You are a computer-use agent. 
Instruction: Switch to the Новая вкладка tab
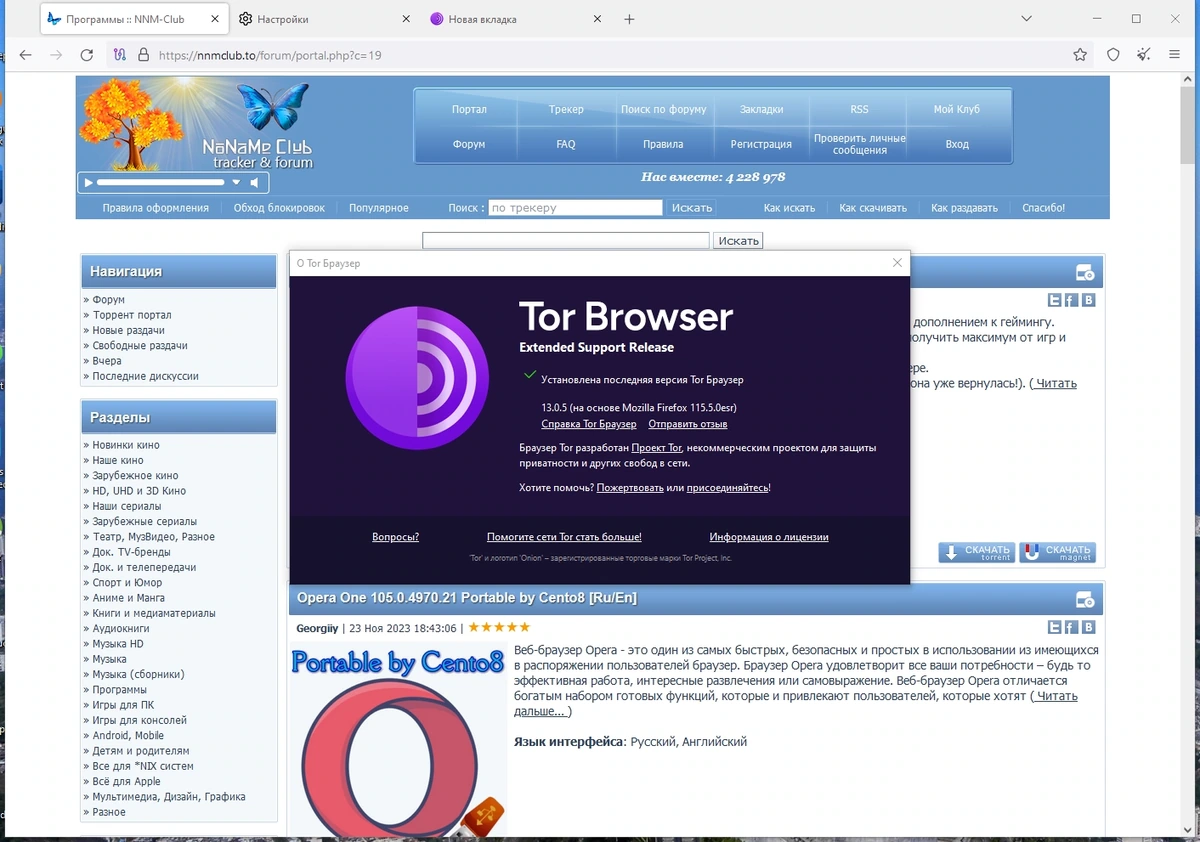516,19
